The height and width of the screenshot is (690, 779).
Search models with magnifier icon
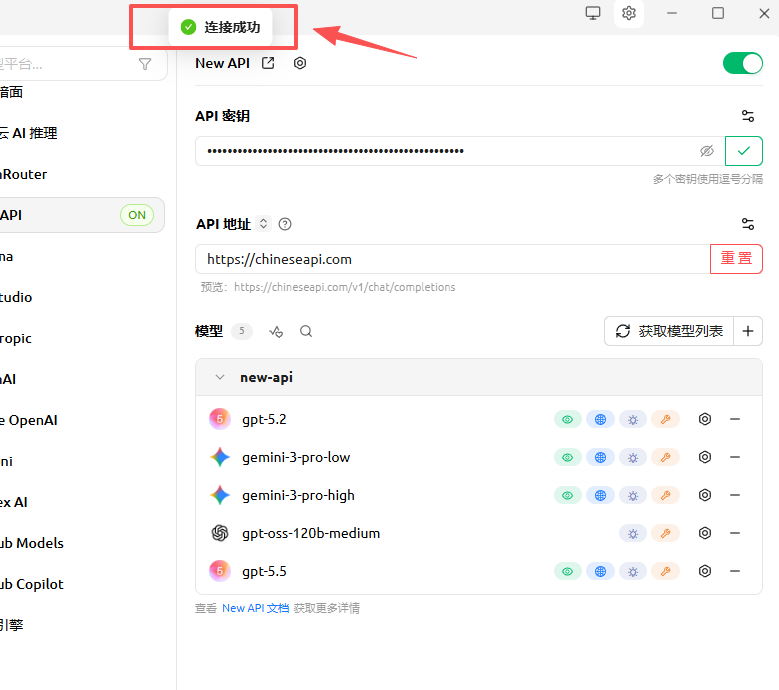(x=306, y=331)
